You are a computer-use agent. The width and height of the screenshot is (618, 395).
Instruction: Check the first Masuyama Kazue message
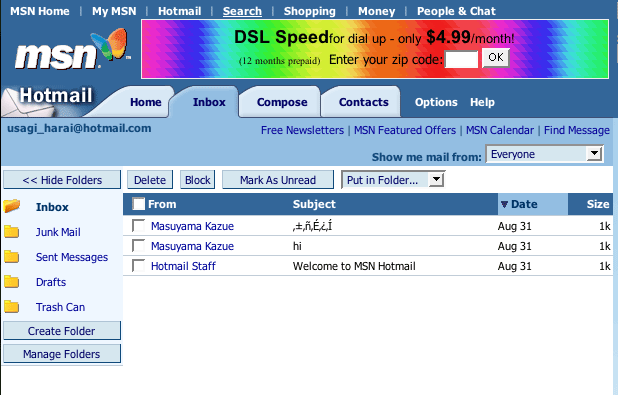point(138,225)
